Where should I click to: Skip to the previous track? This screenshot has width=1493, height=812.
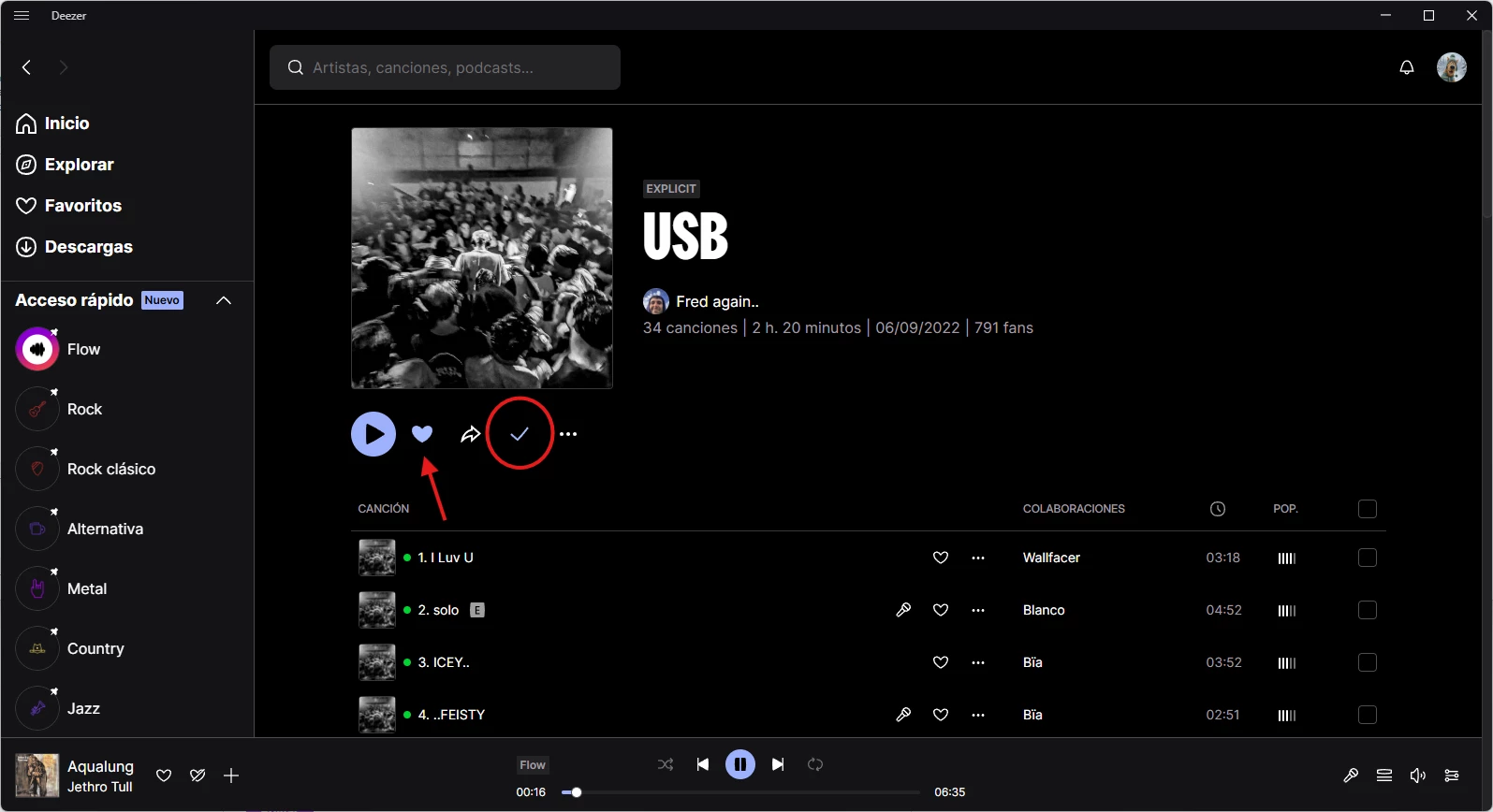703,764
